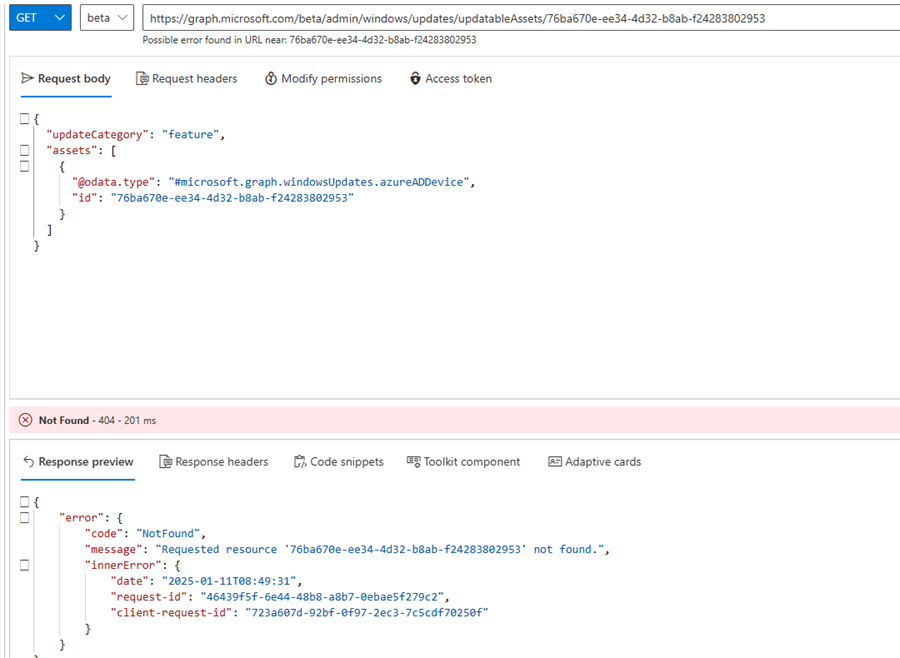Open the beta version dropdown
Image resolution: width=900 pixels, height=658 pixels.
107,18
